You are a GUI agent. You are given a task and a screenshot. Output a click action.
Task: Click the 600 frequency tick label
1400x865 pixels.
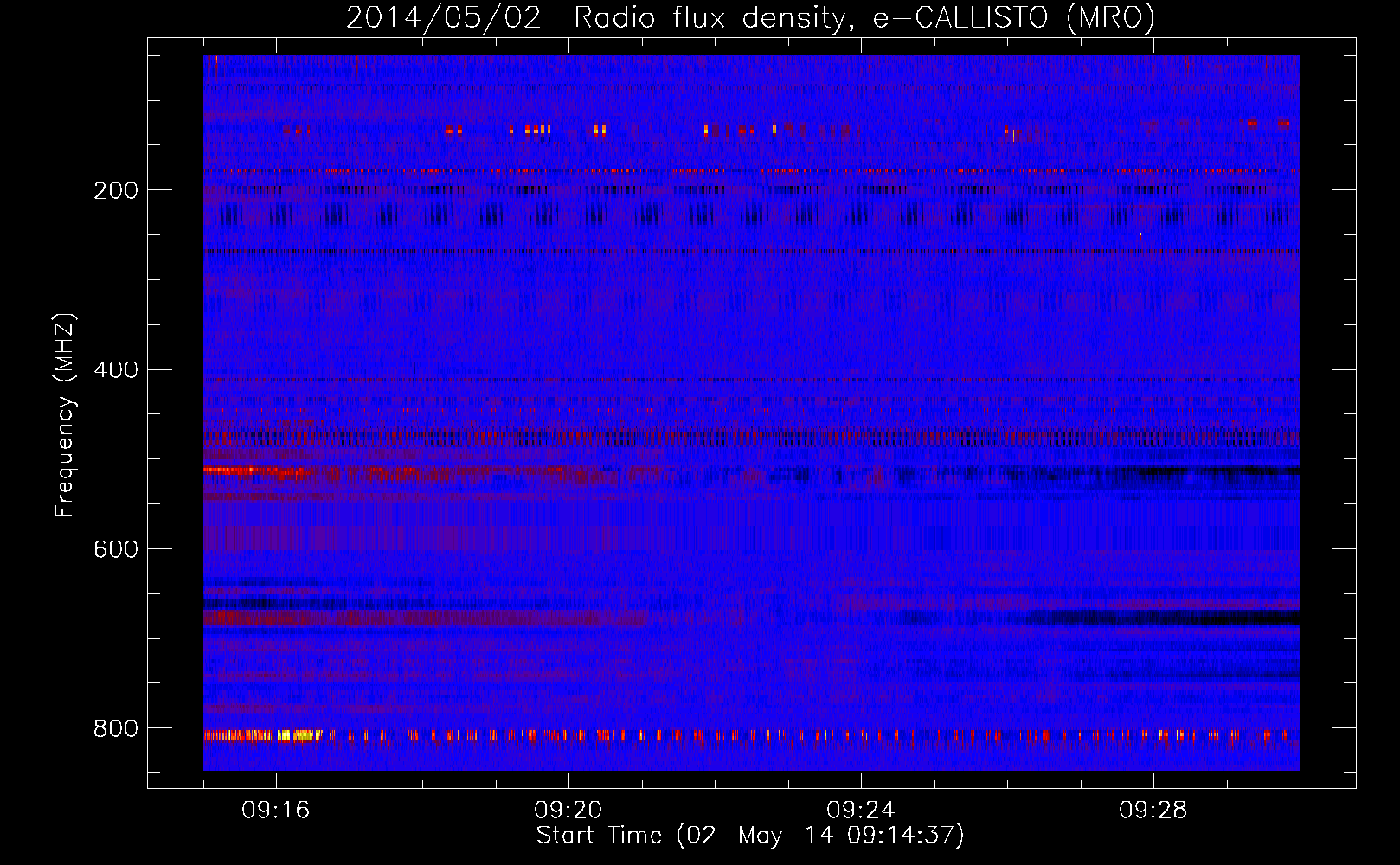click(x=116, y=549)
